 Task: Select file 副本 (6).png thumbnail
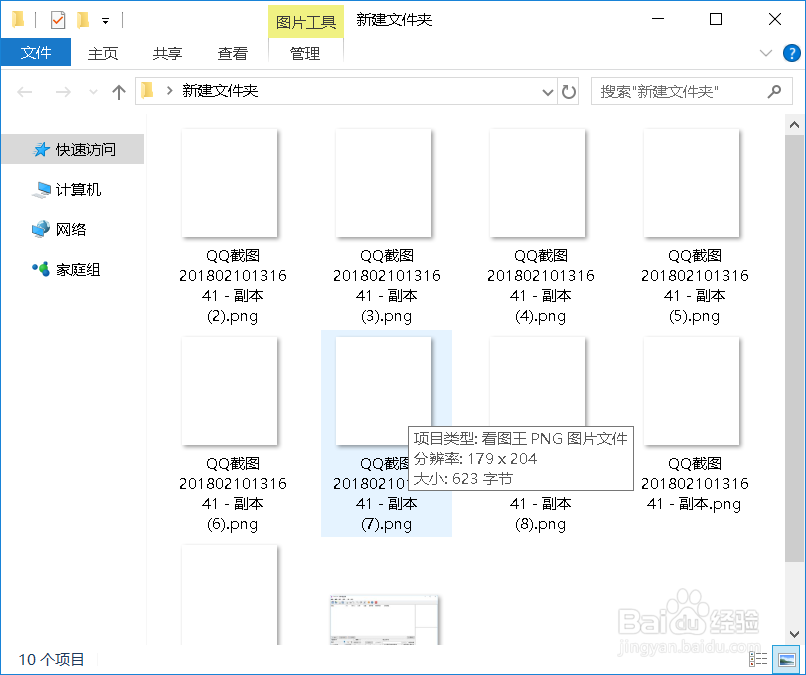click(229, 391)
